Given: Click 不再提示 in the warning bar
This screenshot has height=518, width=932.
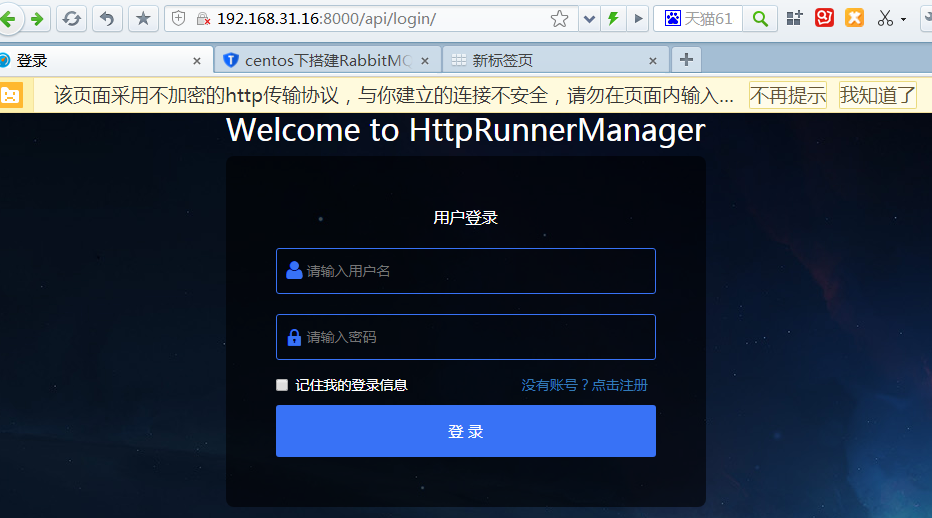Looking at the screenshot, I should click(x=788, y=95).
